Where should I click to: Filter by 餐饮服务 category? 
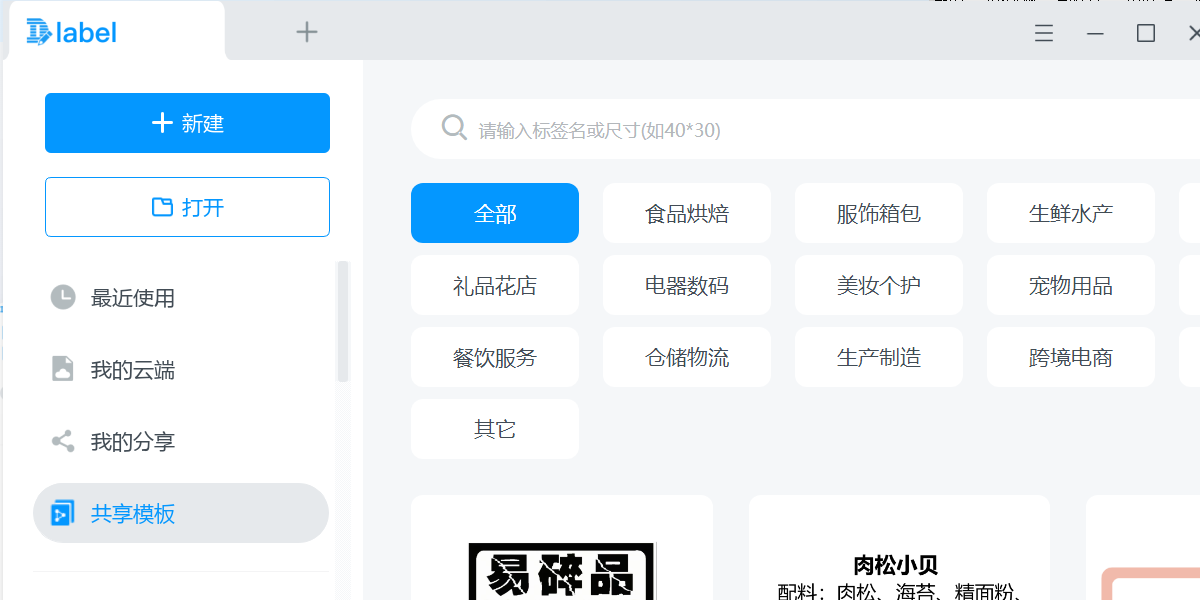(x=495, y=357)
